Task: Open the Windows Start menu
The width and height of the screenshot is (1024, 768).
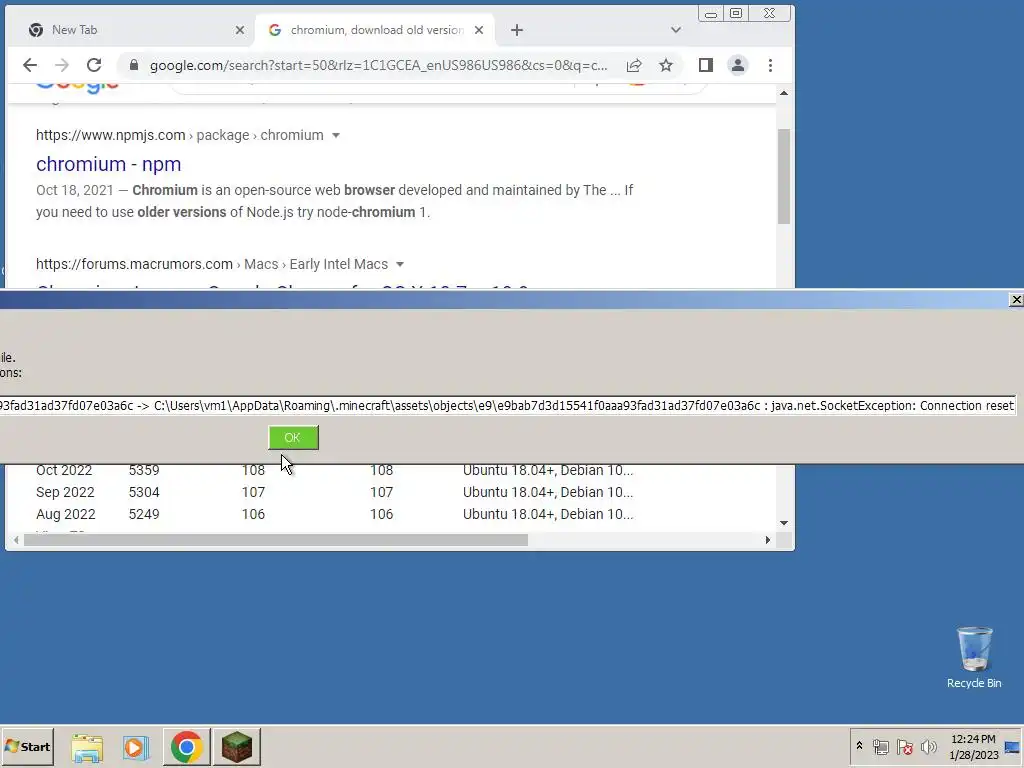Action: click(x=27, y=746)
